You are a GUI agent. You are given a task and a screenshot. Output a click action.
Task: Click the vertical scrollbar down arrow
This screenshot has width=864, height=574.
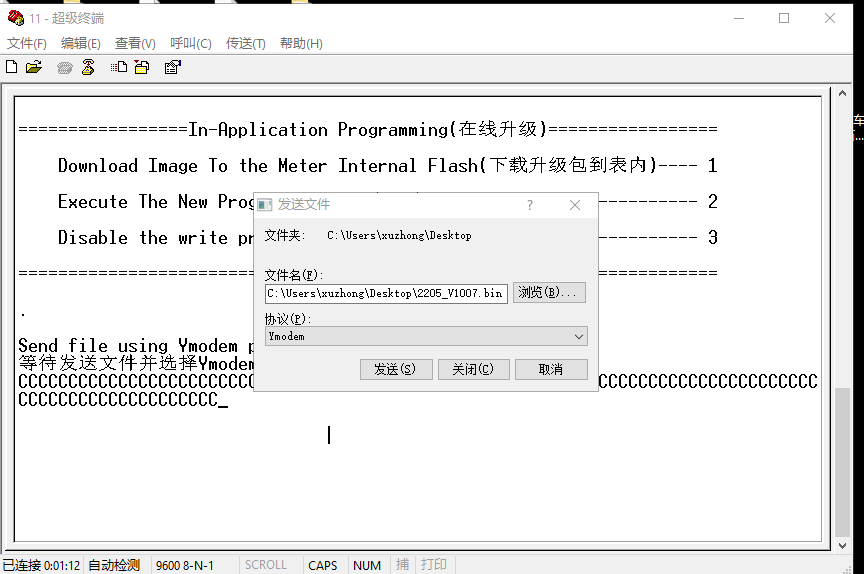(x=843, y=545)
